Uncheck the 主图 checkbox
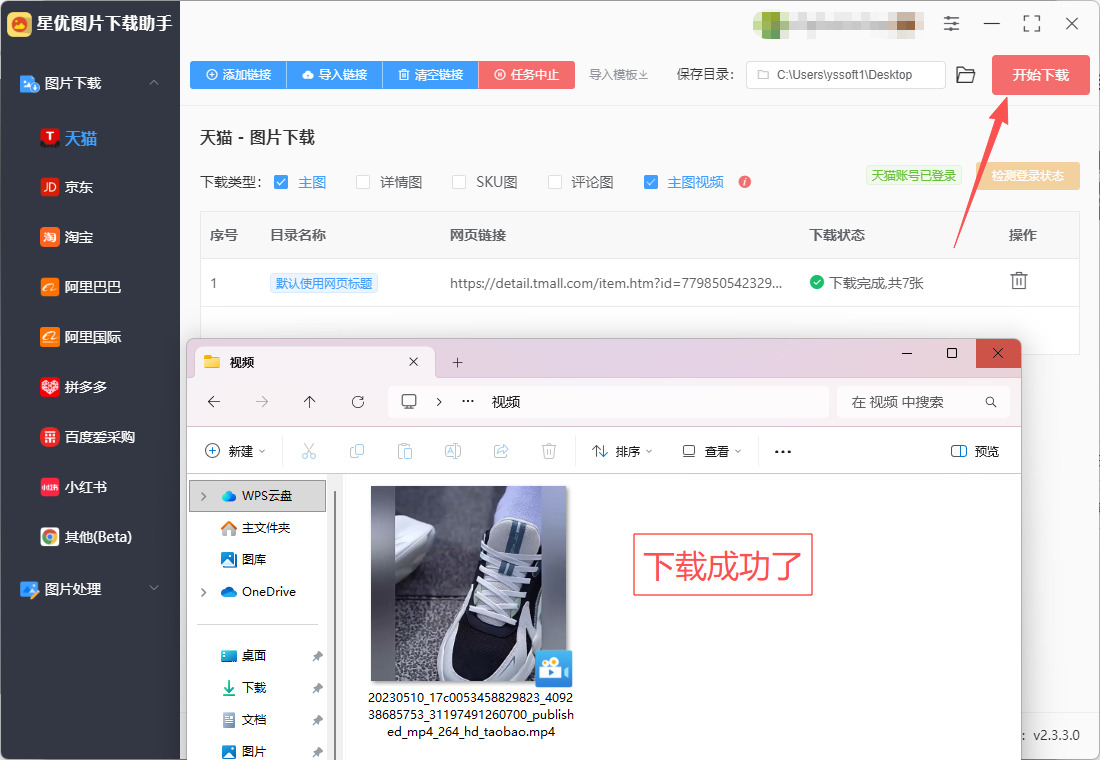The height and width of the screenshot is (760, 1100). tap(281, 182)
